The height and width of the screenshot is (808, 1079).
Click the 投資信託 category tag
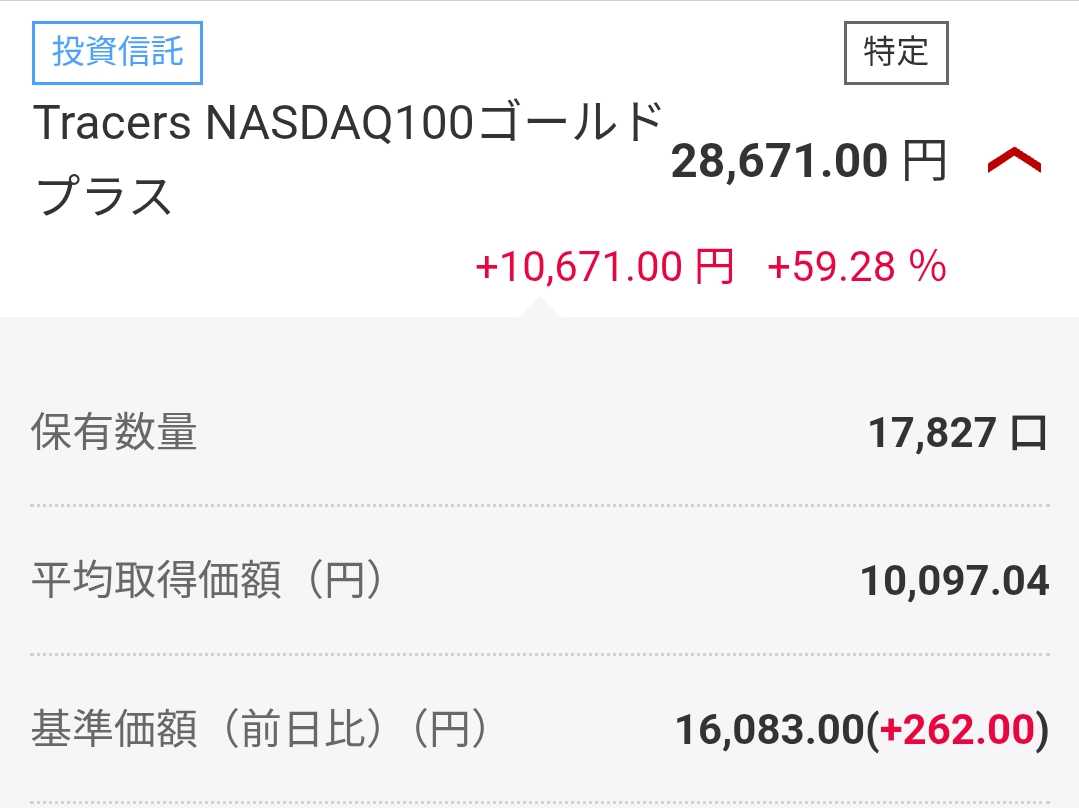pos(118,51)
